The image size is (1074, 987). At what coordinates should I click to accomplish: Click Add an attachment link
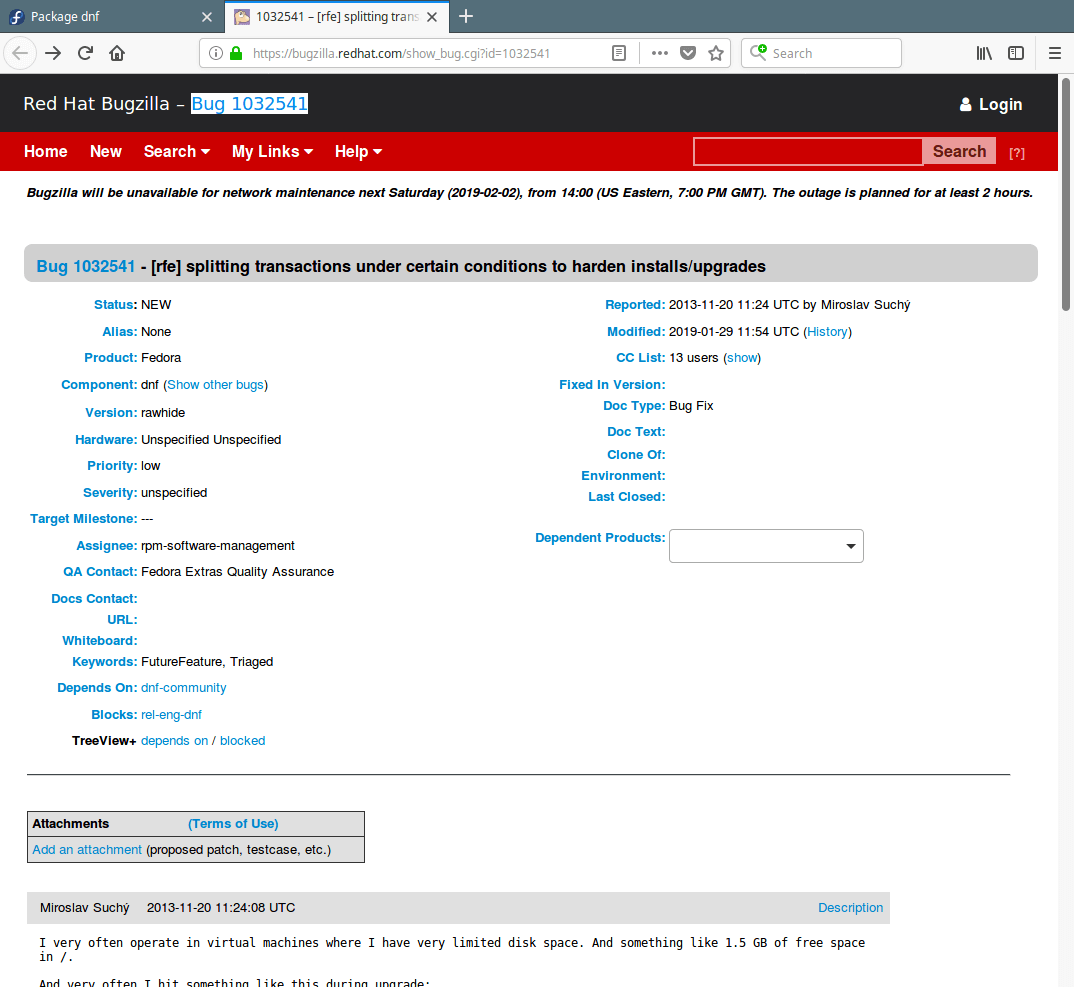click(87, 849)
